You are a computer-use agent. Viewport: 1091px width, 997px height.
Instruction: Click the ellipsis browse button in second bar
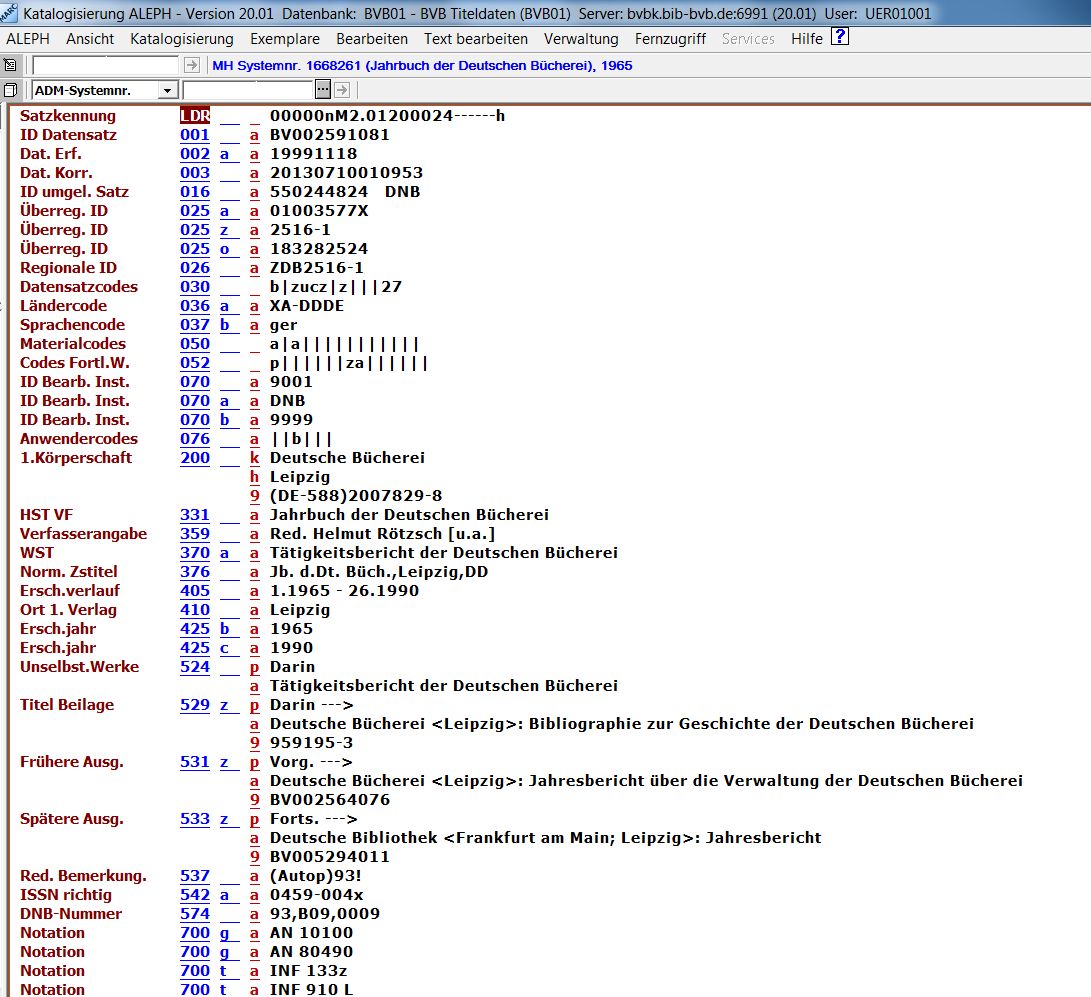[322, 90]
